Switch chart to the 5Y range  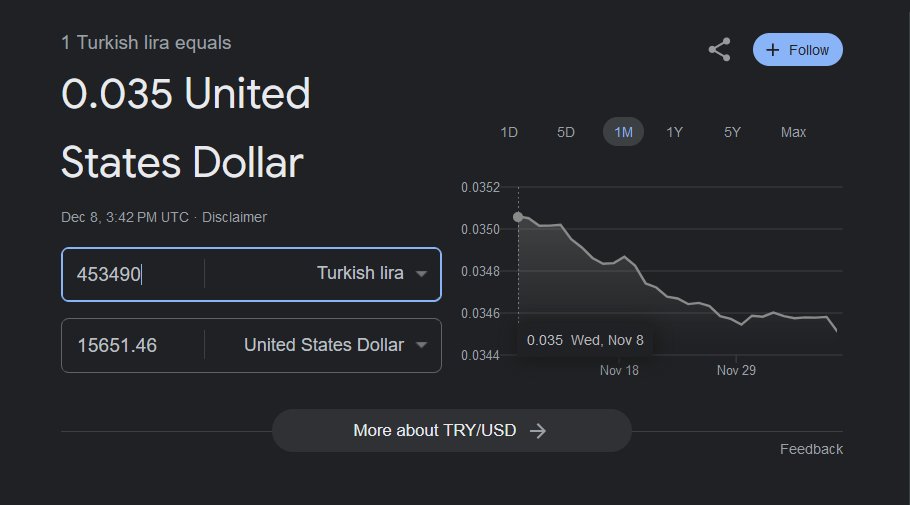click(732, 132)
